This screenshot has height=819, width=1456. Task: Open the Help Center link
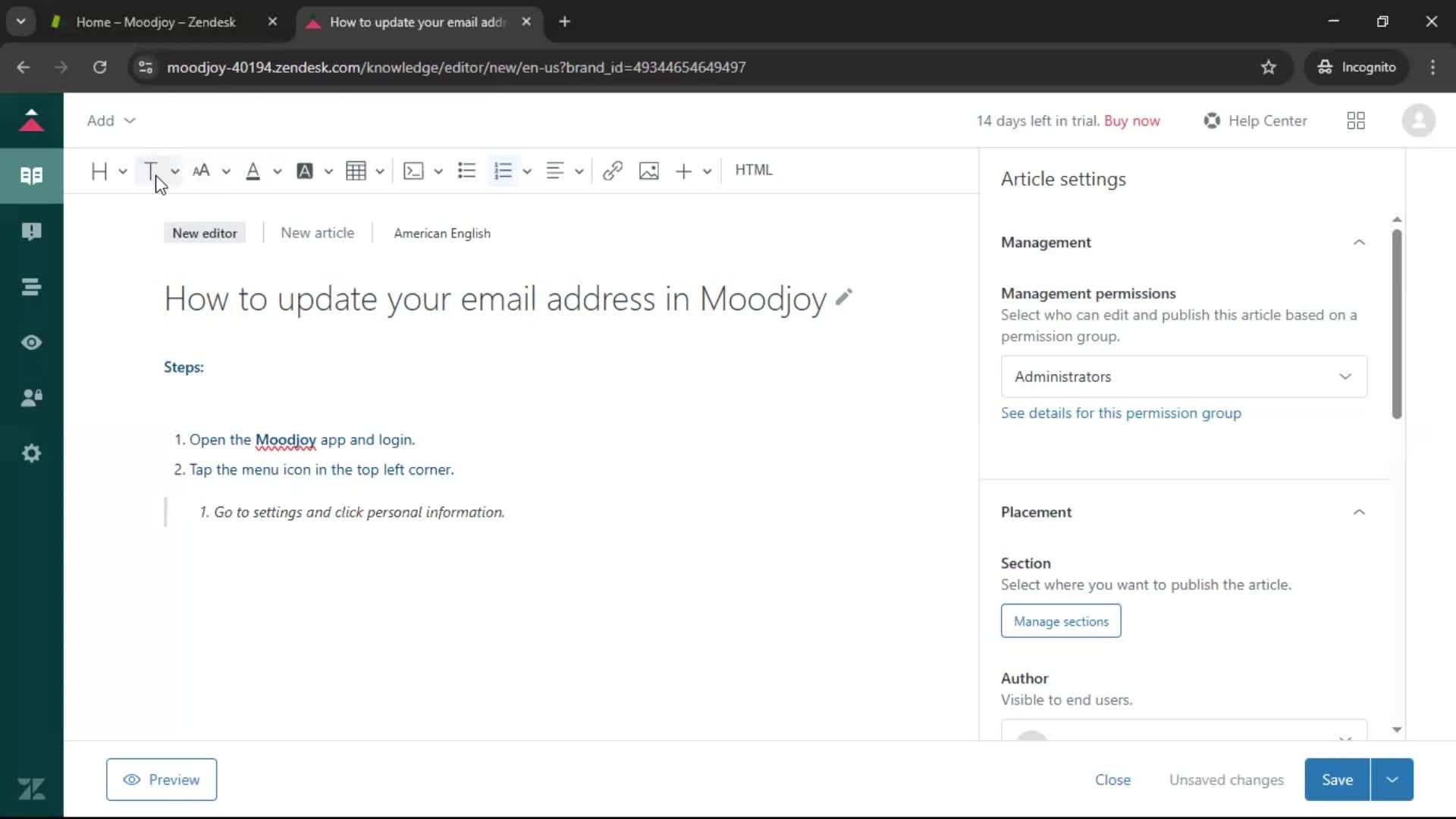1256,121
